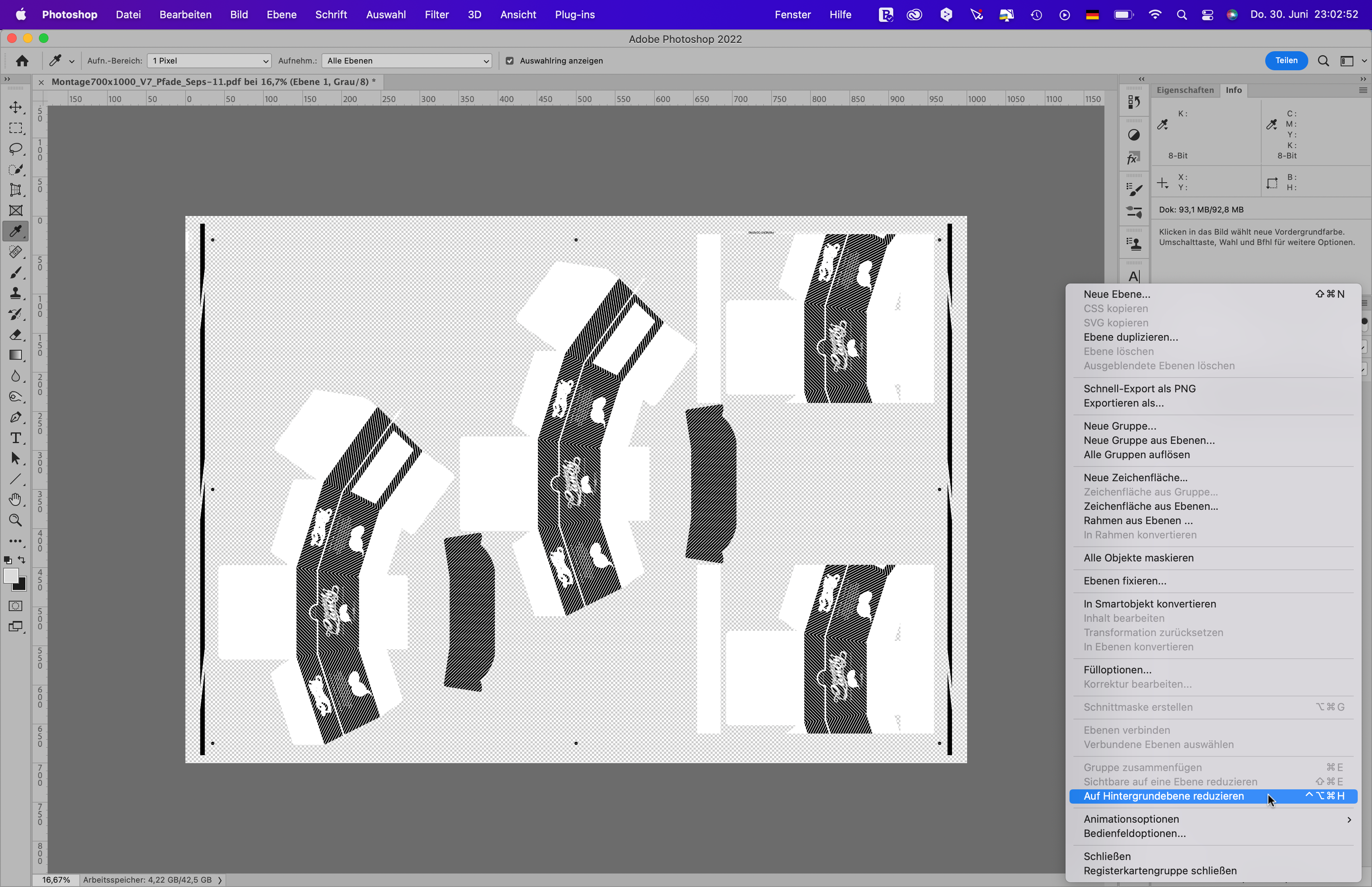Expand the status bar info arrow
This screenshot has height=887, width=1372.
click(220, 880)
